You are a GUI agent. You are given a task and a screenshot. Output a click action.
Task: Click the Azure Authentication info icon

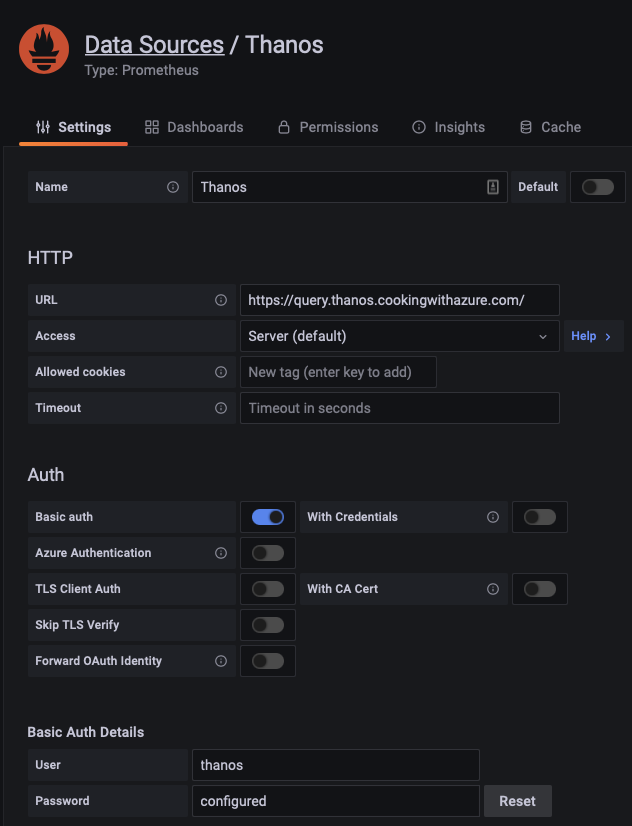point(221,553)
